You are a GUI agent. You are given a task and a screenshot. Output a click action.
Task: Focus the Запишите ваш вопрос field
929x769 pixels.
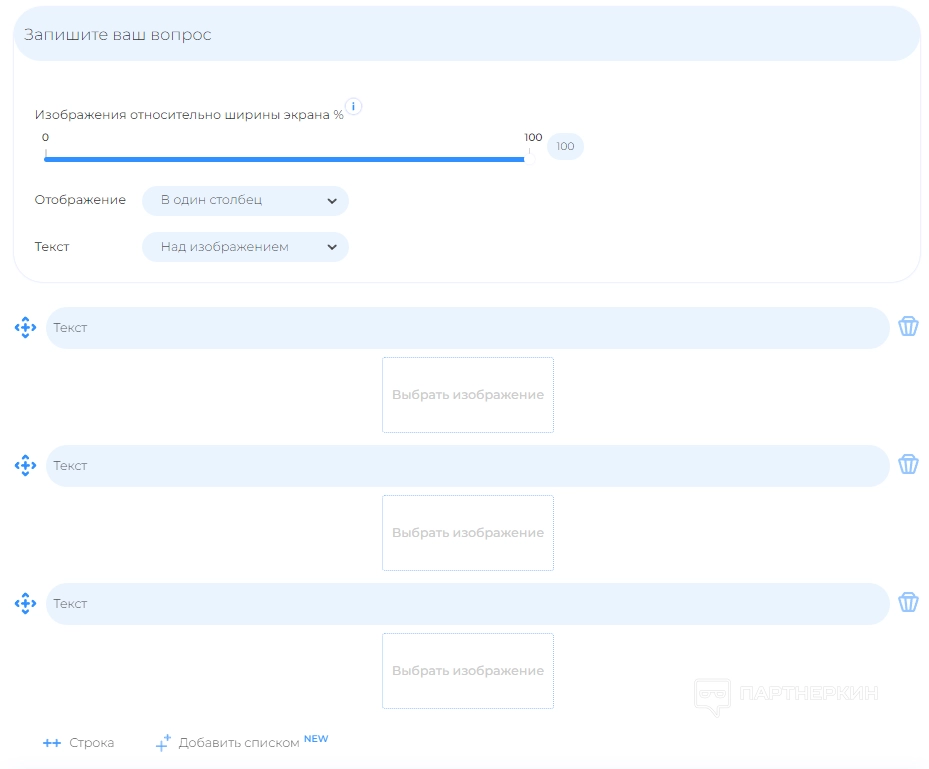click(x=466, y=35)
